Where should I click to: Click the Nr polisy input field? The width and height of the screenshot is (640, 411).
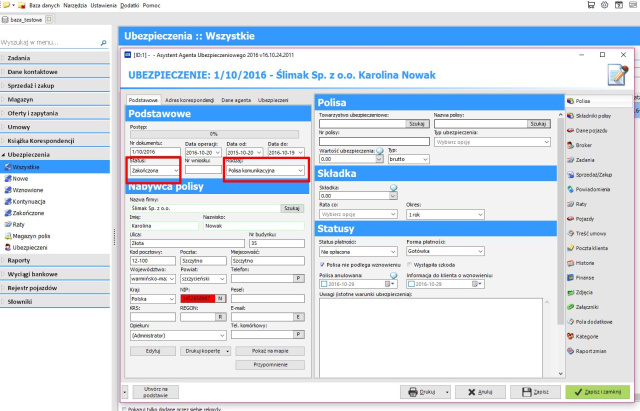(374, 141)
